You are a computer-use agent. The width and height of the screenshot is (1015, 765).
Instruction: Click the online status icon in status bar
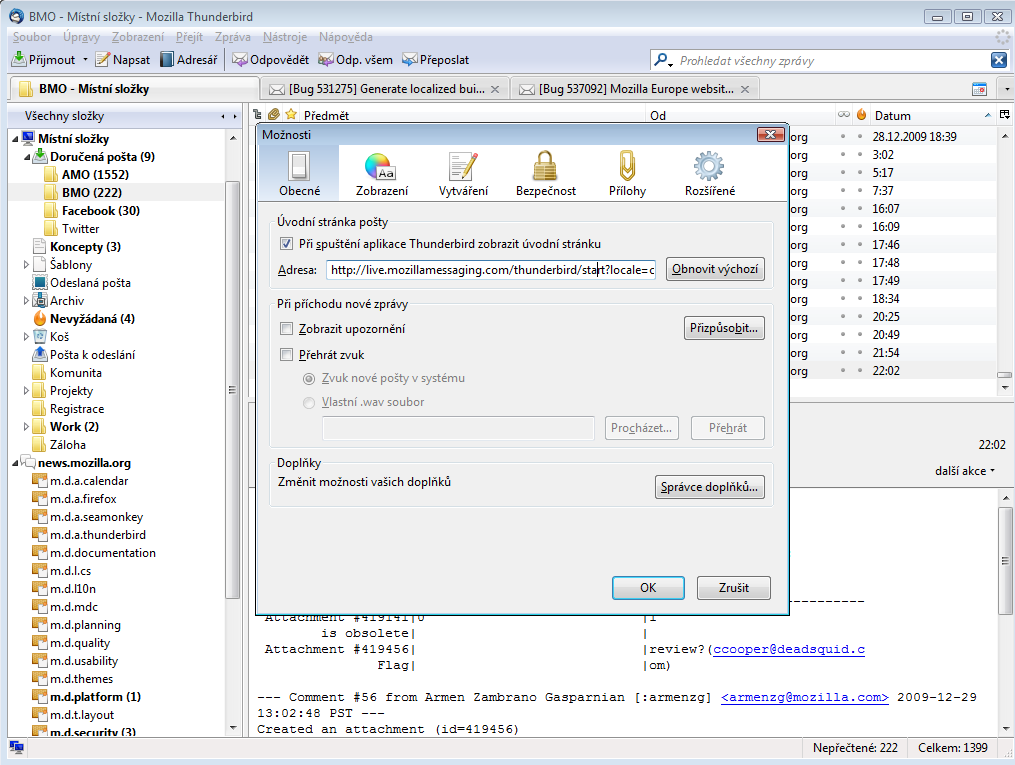pyautogui.click(x=17, y=748)
